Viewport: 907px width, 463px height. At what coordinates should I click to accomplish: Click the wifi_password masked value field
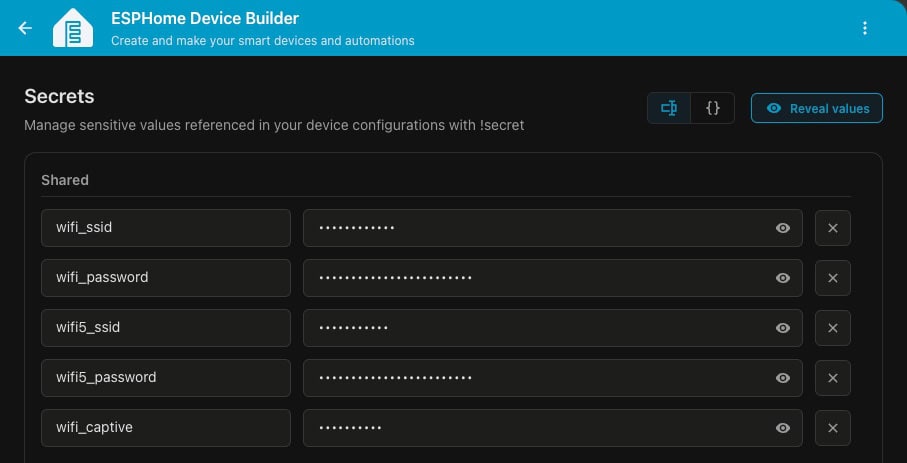(552, 278)
